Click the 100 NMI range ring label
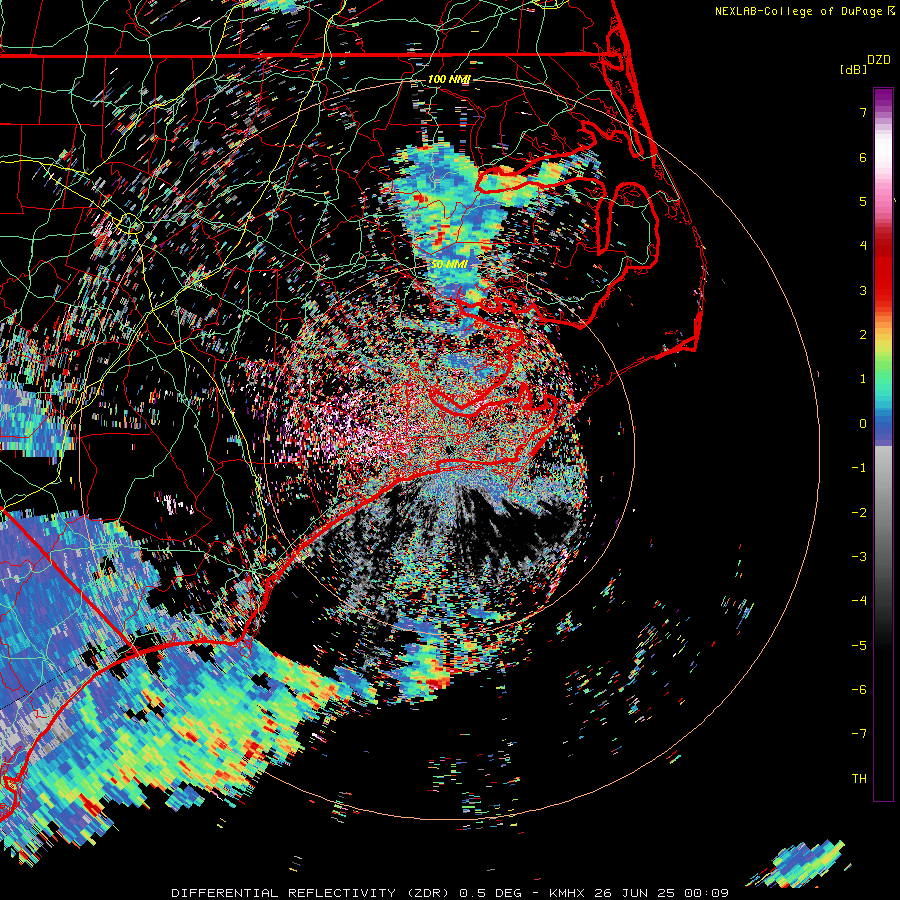This screenshot has height=900, width=900. (449, 79)
